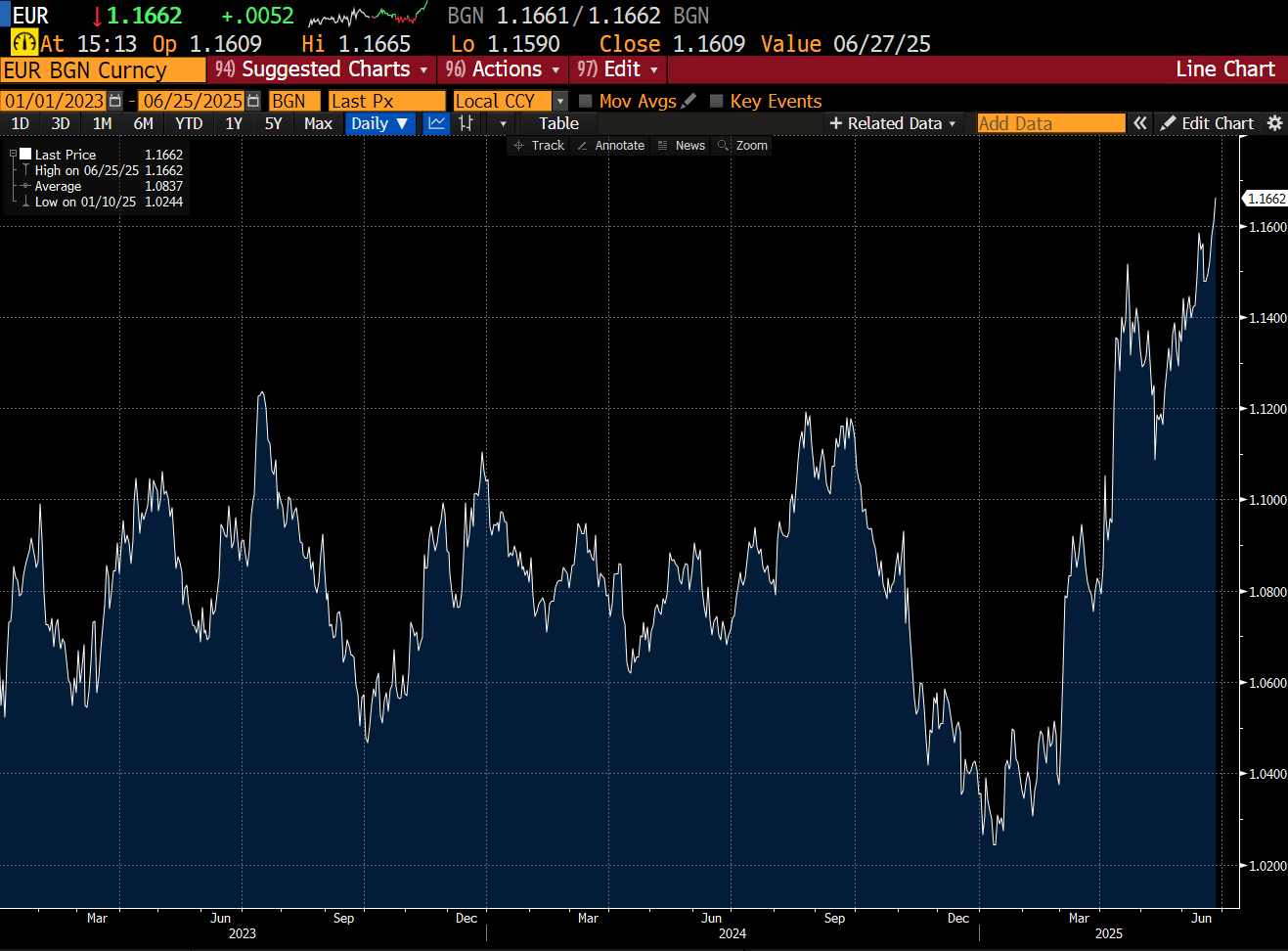1288x951 pixels.
Task: Collapse the Last Price legend tree
Action: coord(13,155)
